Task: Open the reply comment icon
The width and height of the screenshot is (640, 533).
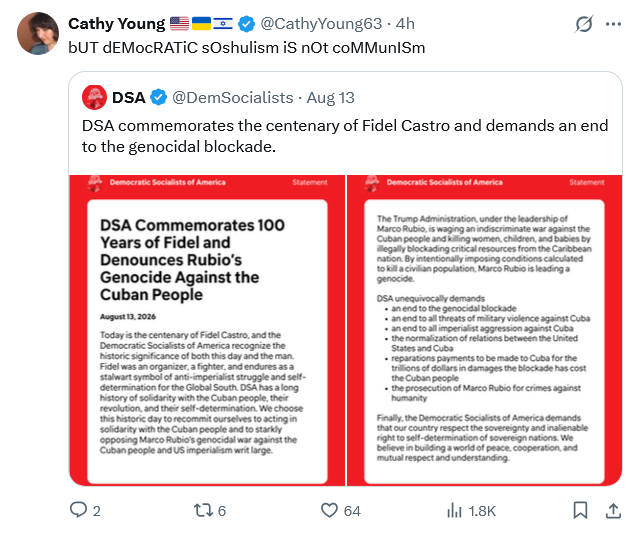Action: point(78,510)
